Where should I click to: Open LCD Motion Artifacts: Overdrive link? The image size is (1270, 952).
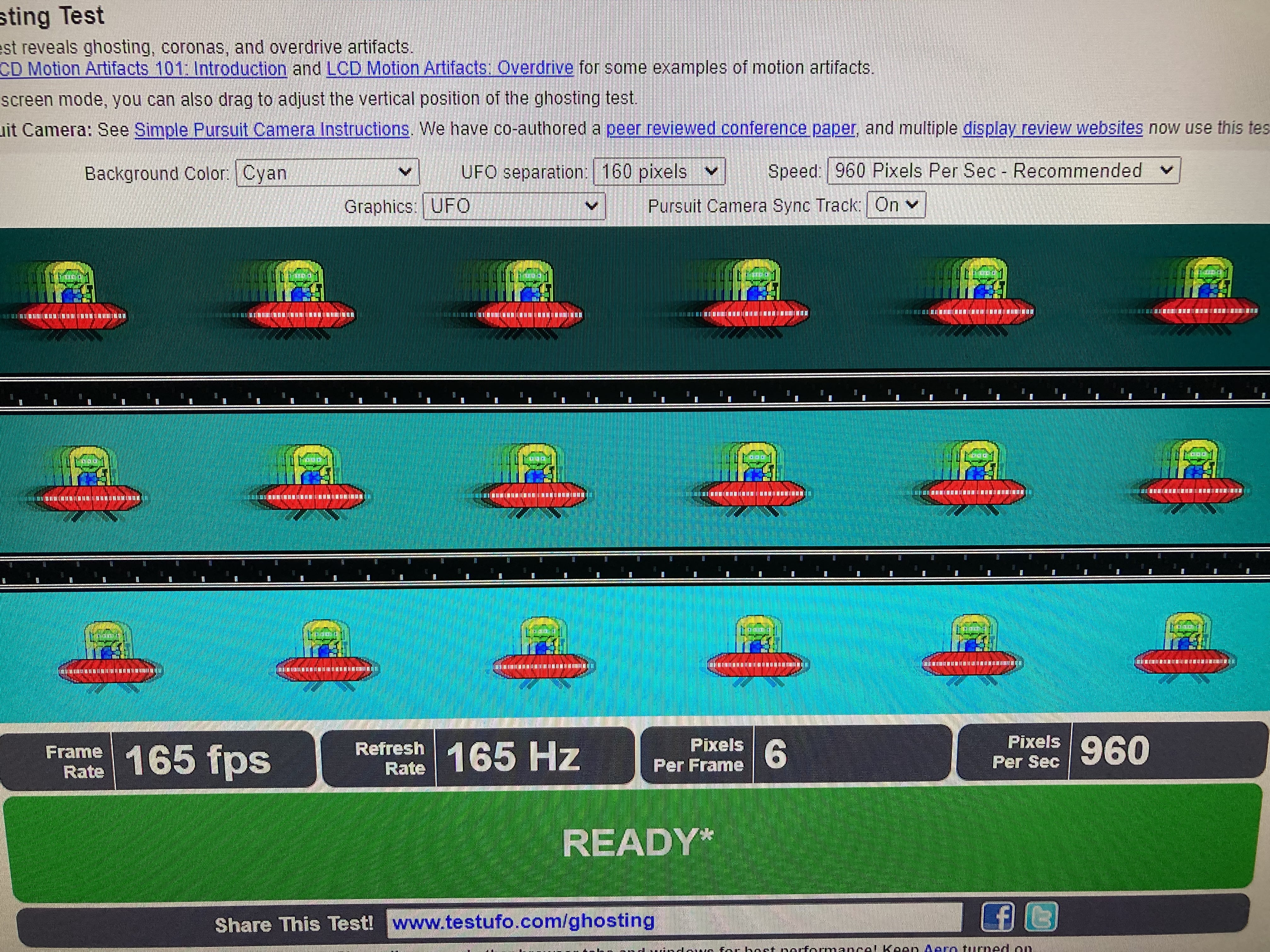point(449,68)
